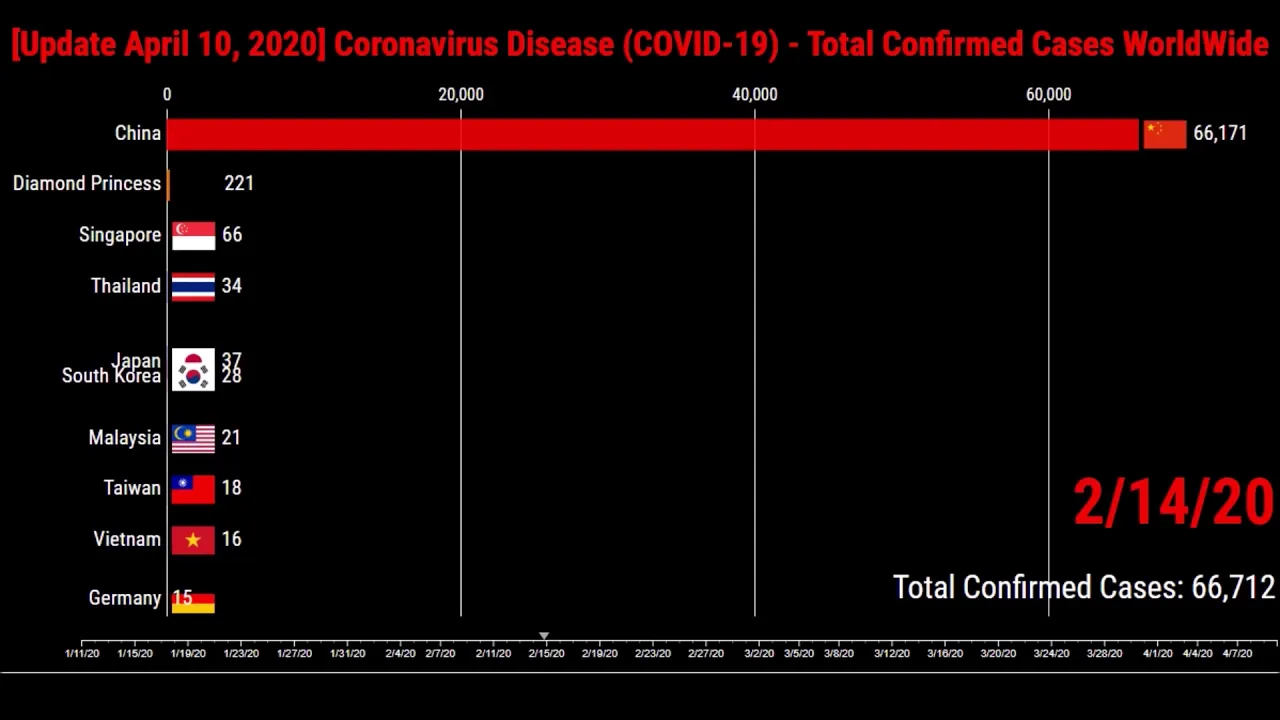Click the small orange Diamond Princess bar
Image resolution: width=1280 pixels, height=720 pixels.
click(168, 184)
